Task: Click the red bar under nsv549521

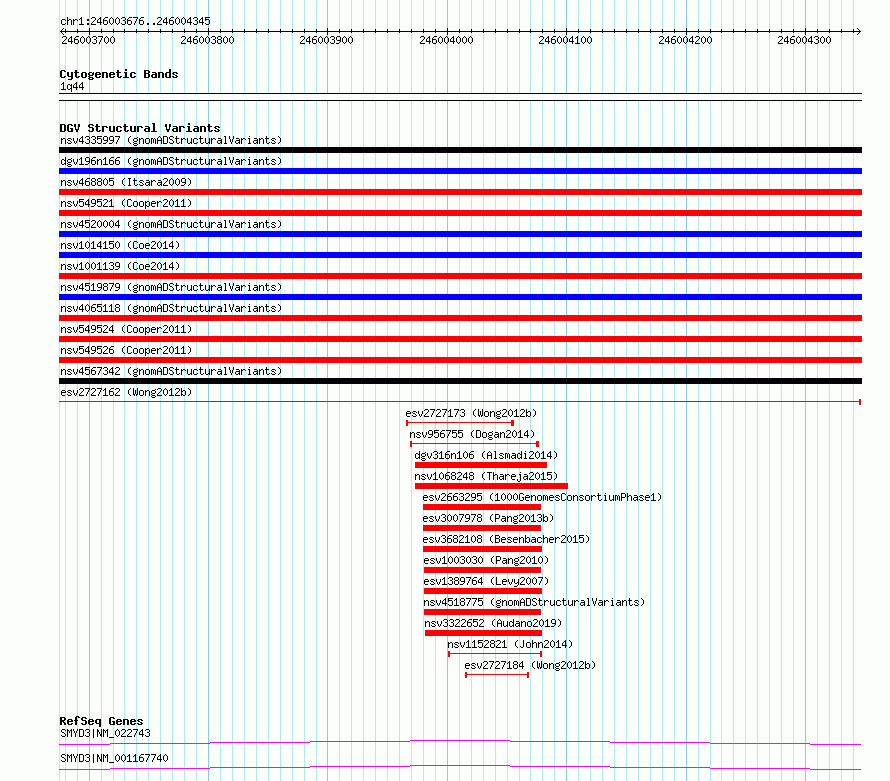Action: [460, 213]
